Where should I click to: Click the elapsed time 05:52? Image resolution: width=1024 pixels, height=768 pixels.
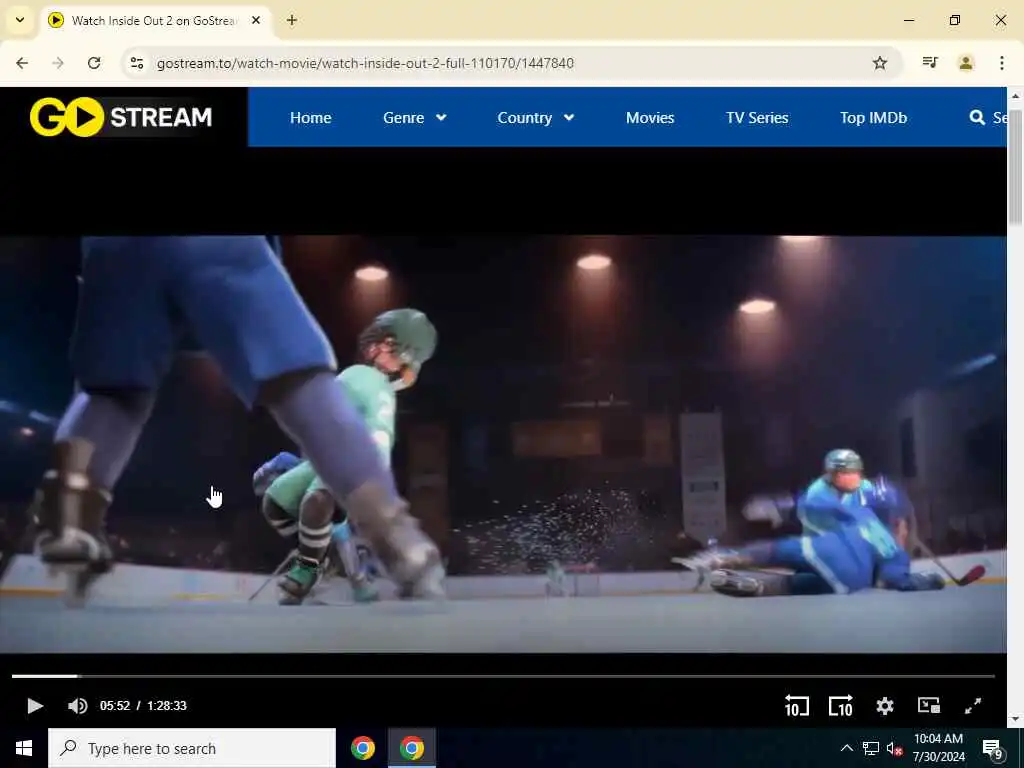[115, 705]
